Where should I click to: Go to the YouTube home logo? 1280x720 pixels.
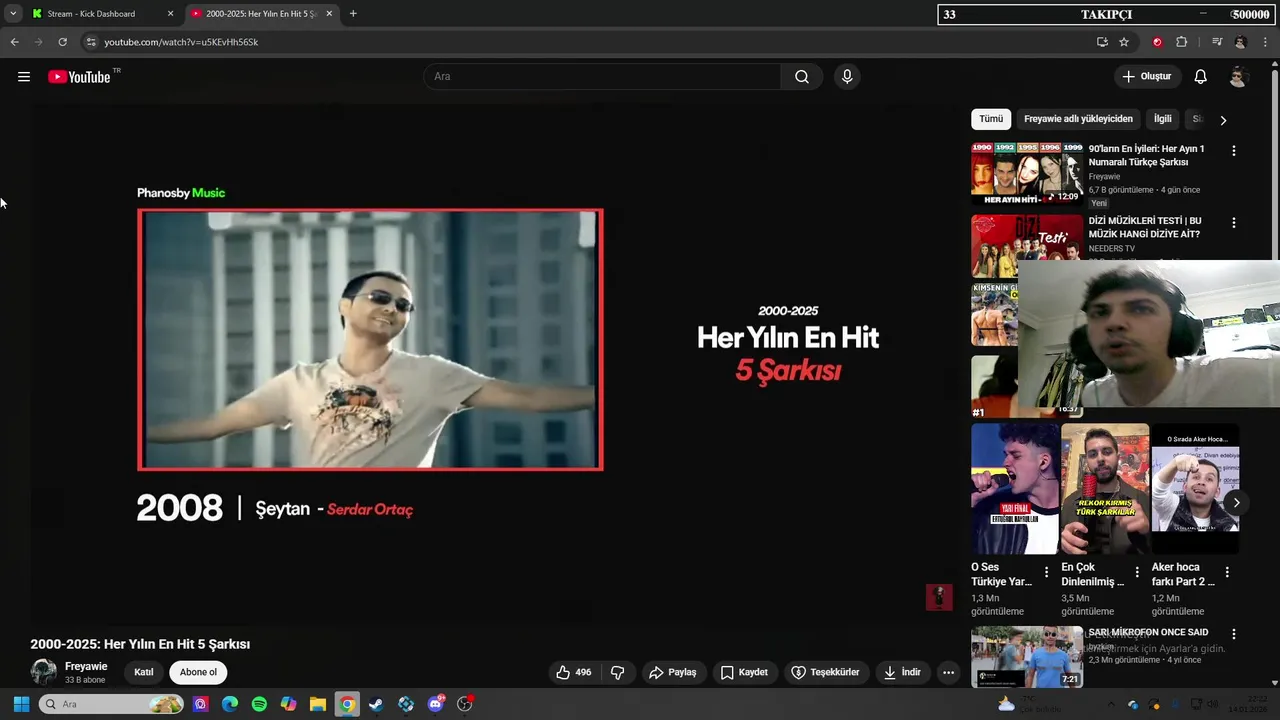80,77
